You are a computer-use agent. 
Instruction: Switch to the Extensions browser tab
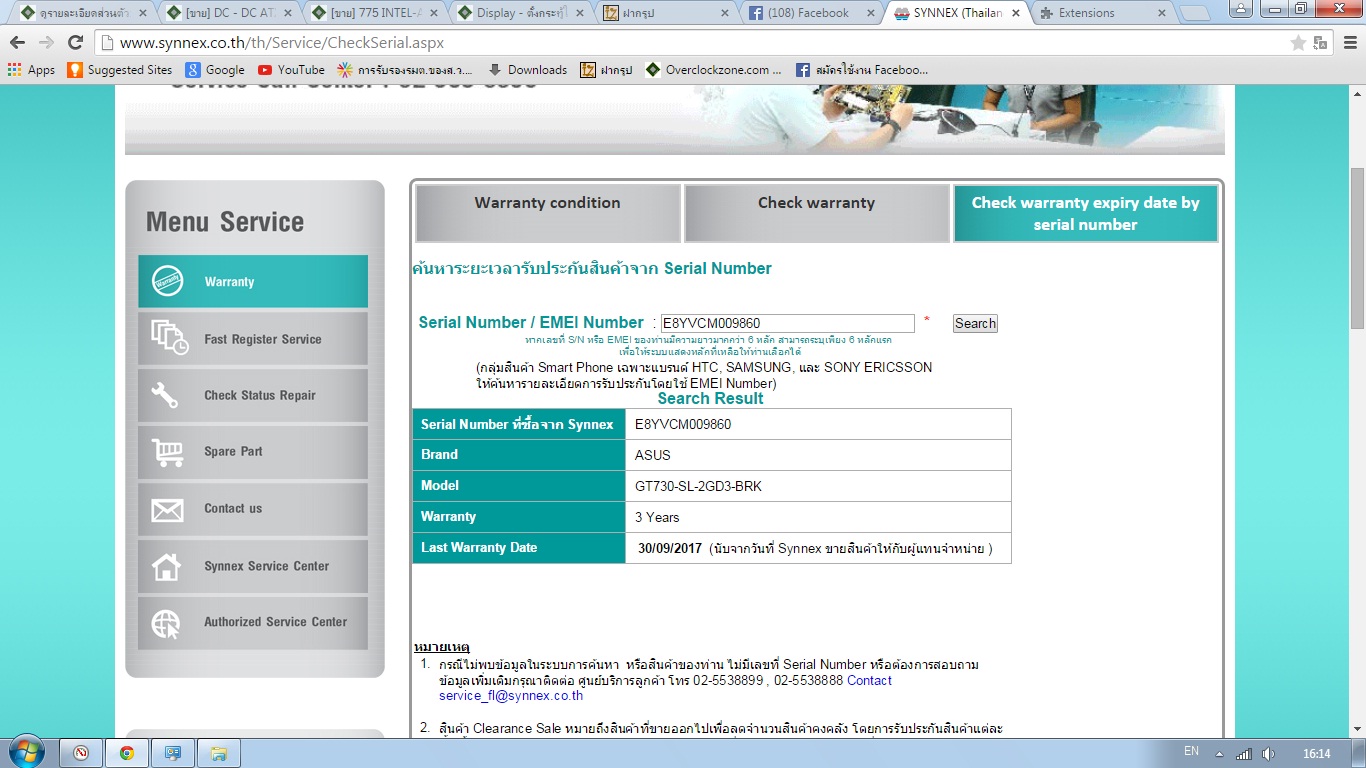pyautogui.click(x=1100, y=13)
